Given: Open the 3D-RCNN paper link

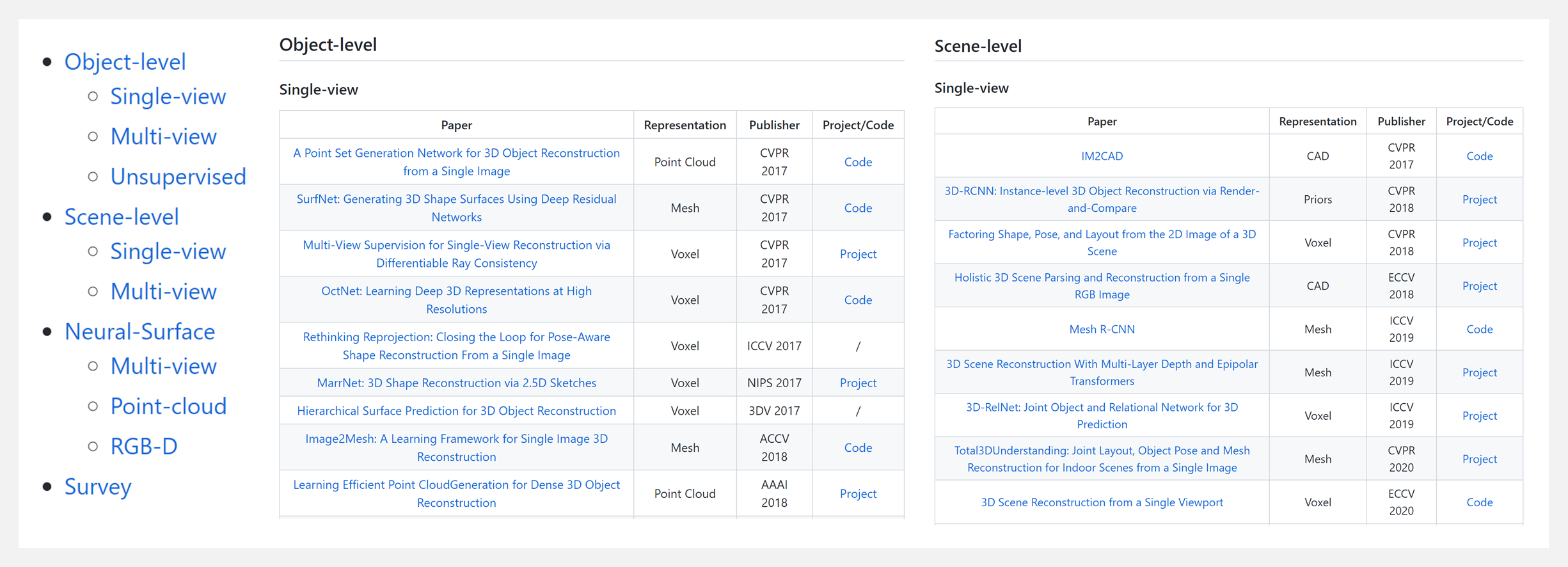Looking at the screenshot, I should click(1102, 200).
